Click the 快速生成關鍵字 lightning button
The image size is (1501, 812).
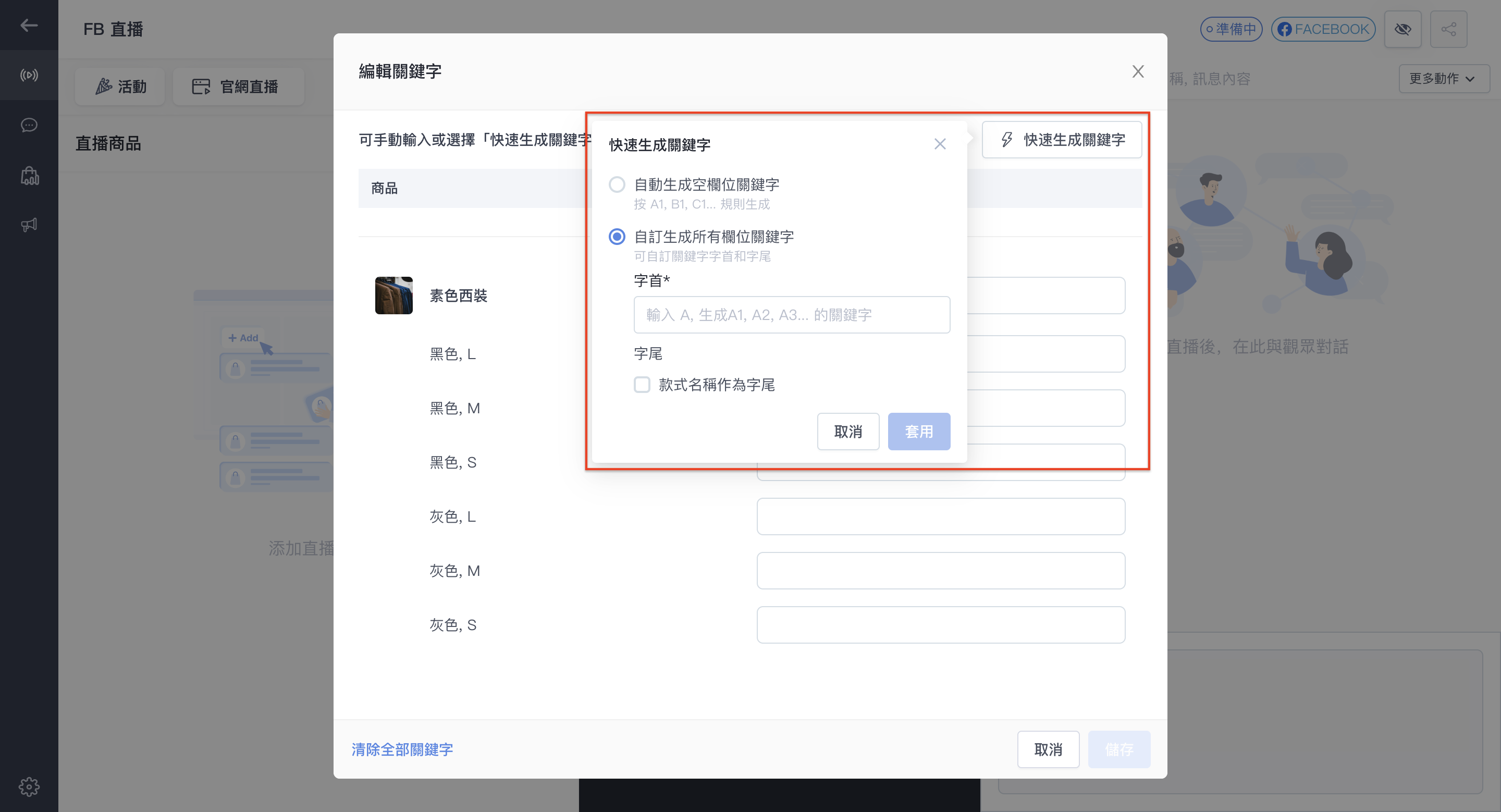pyautogui.click(x=1062, y=140)
